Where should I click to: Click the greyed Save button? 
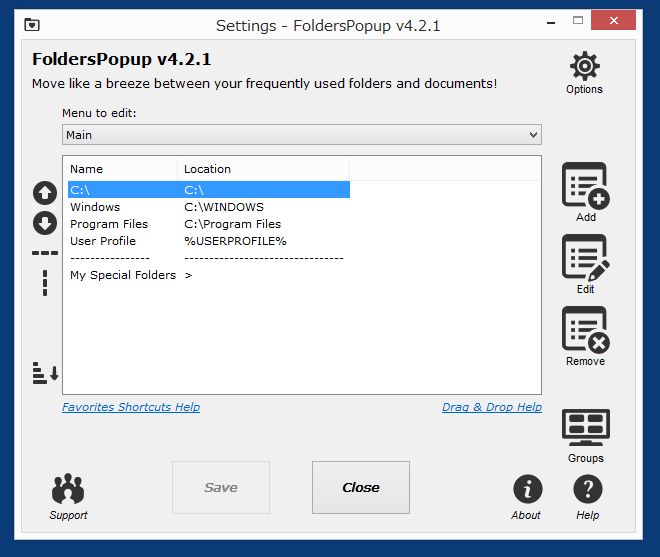(x=221, y=487)
